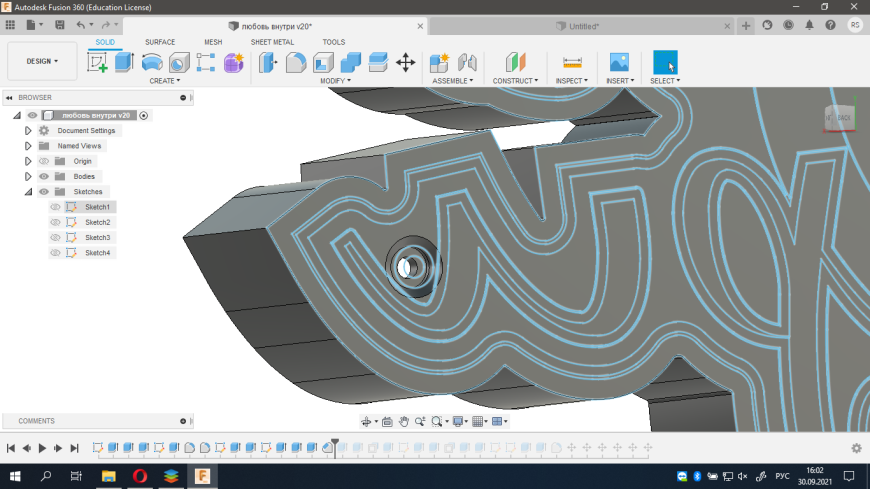Screen dimensions: 870x489
Task: Click the Measure icon under Inspect
Action: (572, 62)
